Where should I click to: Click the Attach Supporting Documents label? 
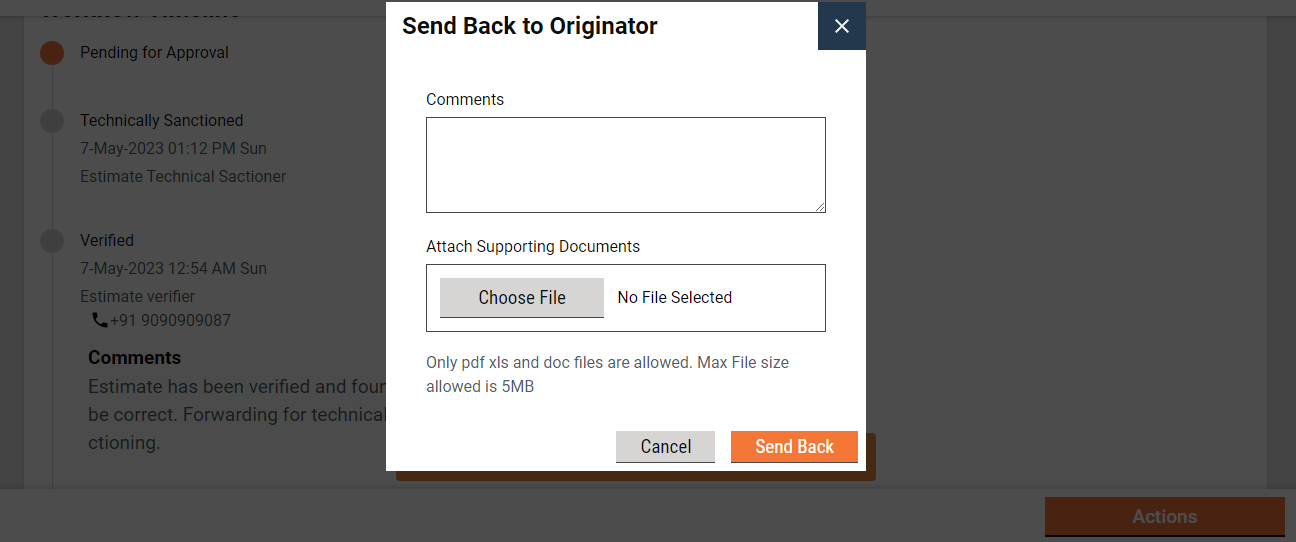coord(532,247)
